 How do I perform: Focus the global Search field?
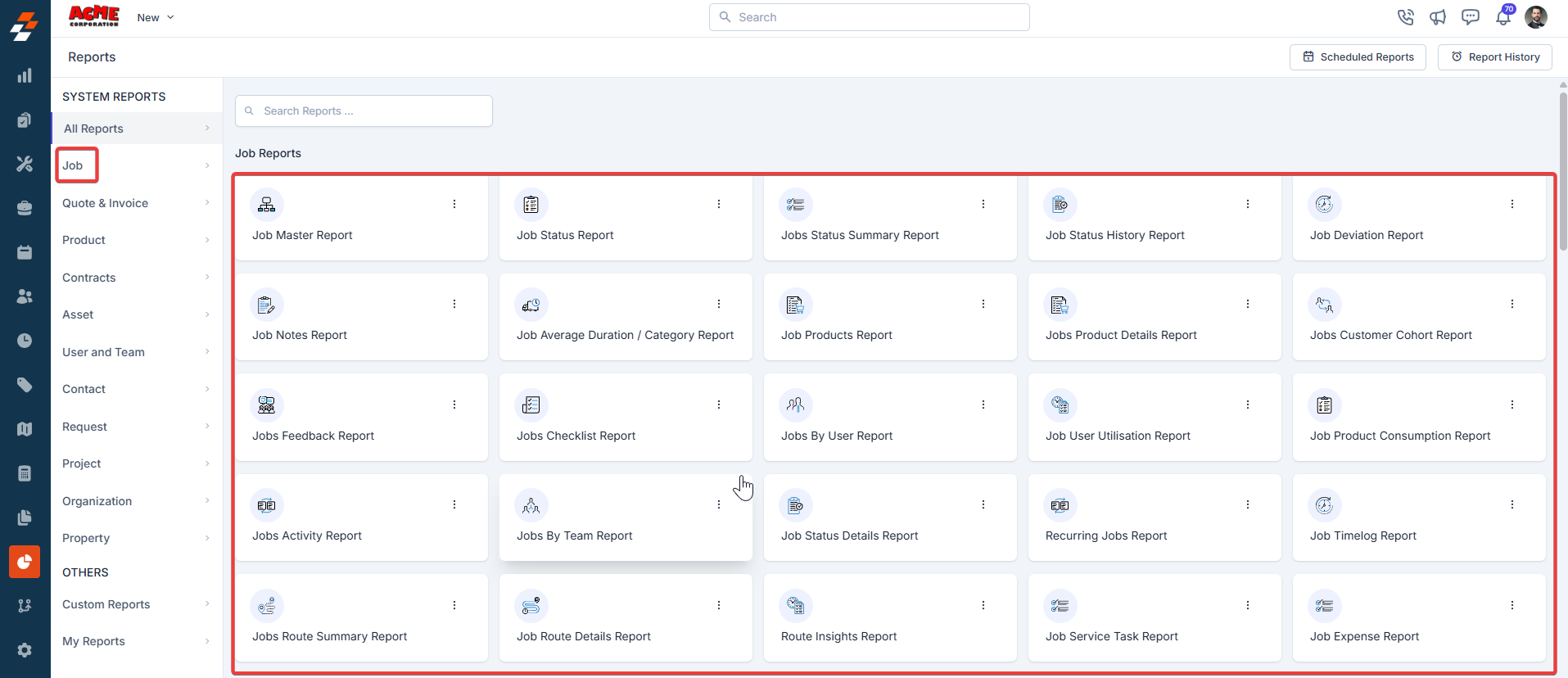coord(870,17)
